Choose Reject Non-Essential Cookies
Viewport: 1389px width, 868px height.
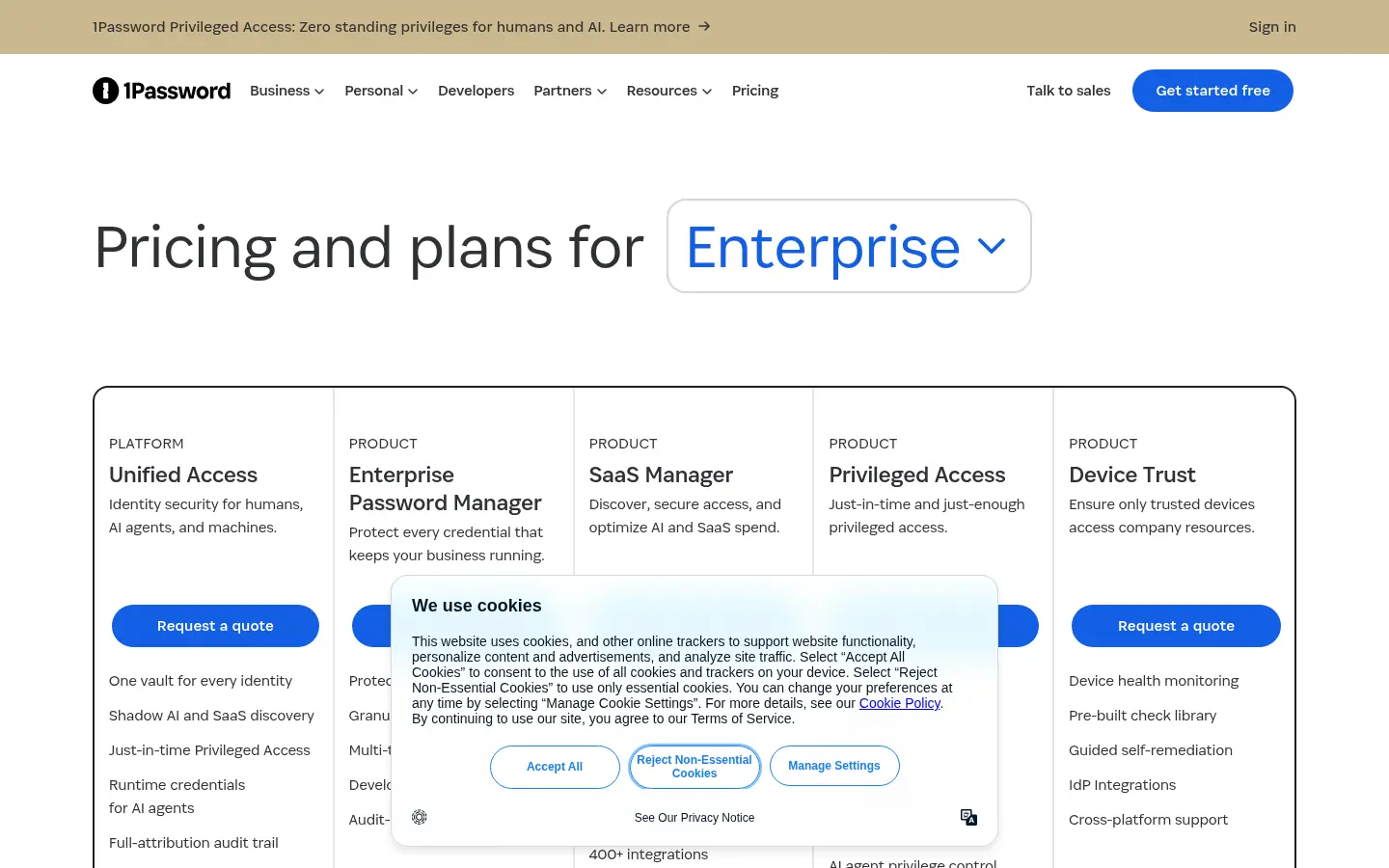[694, 767]
